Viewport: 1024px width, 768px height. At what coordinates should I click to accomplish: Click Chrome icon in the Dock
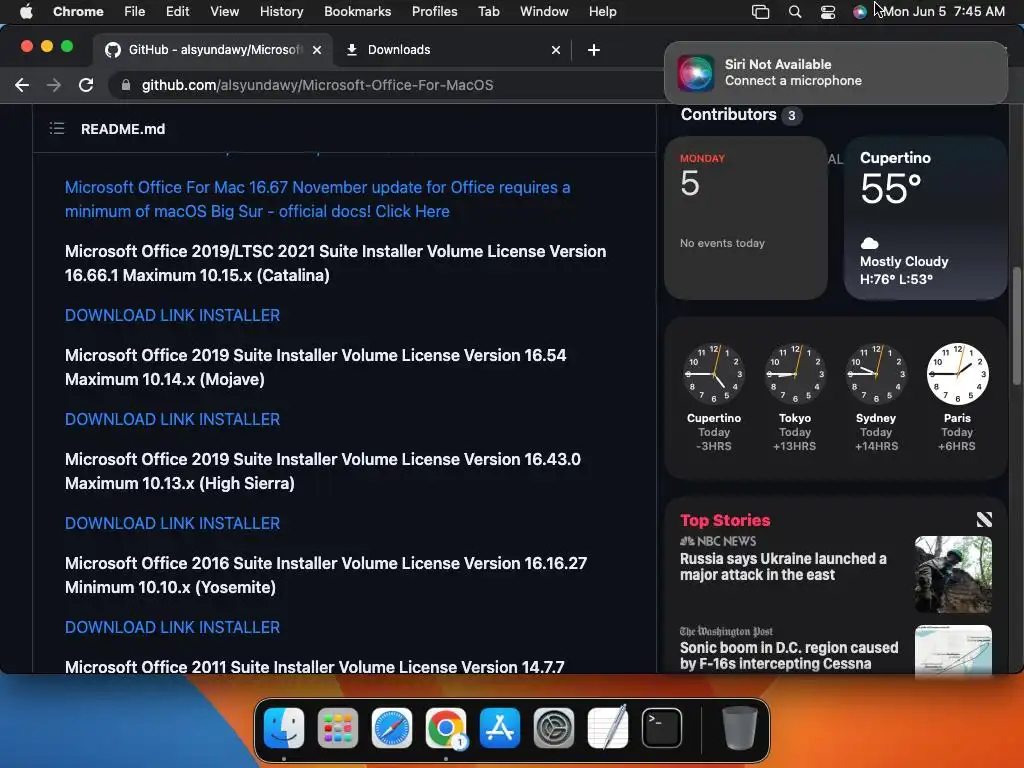pos(446,728)
